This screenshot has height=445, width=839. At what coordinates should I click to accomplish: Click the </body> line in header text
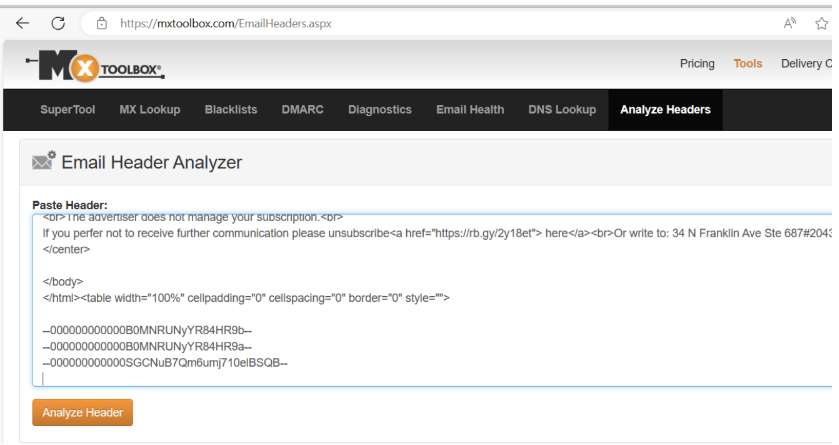tap(63, 282)
